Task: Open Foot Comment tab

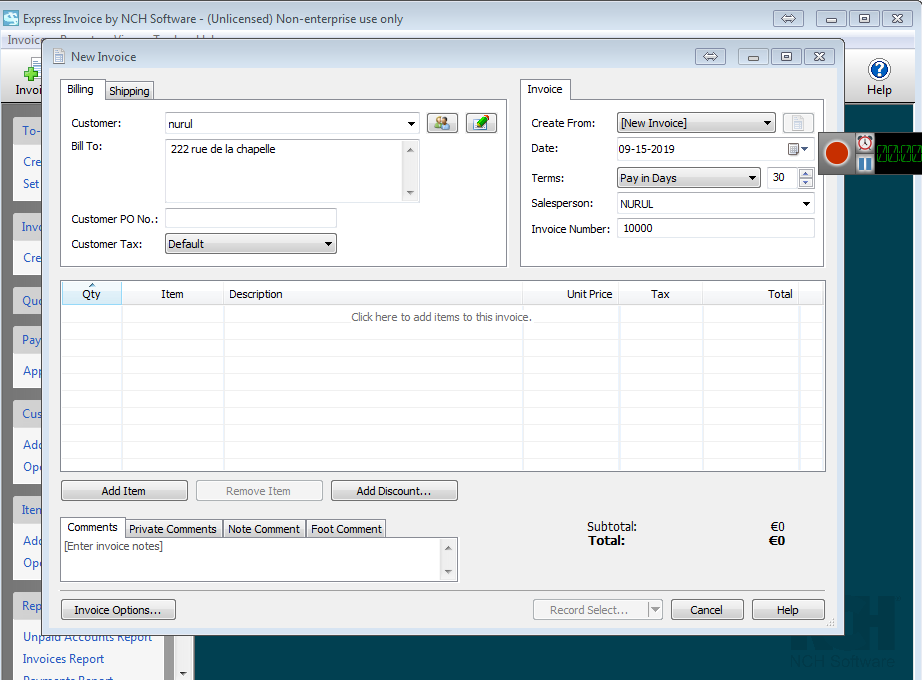Action: 346,529
